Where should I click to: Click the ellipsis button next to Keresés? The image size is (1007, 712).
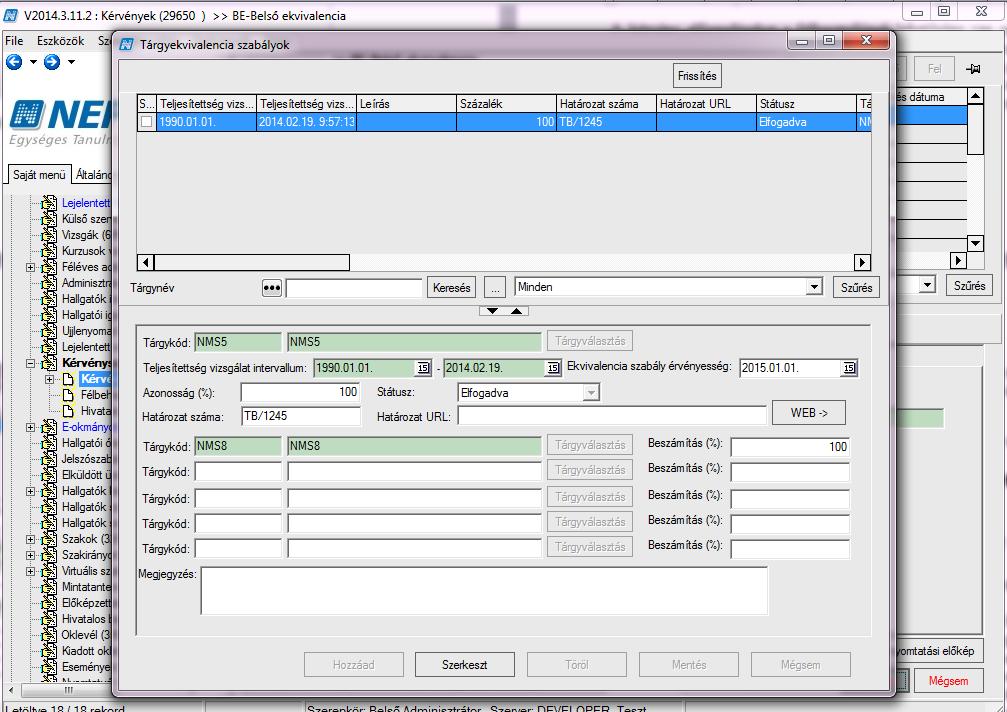pyautogui.click(x=495, y=288)
